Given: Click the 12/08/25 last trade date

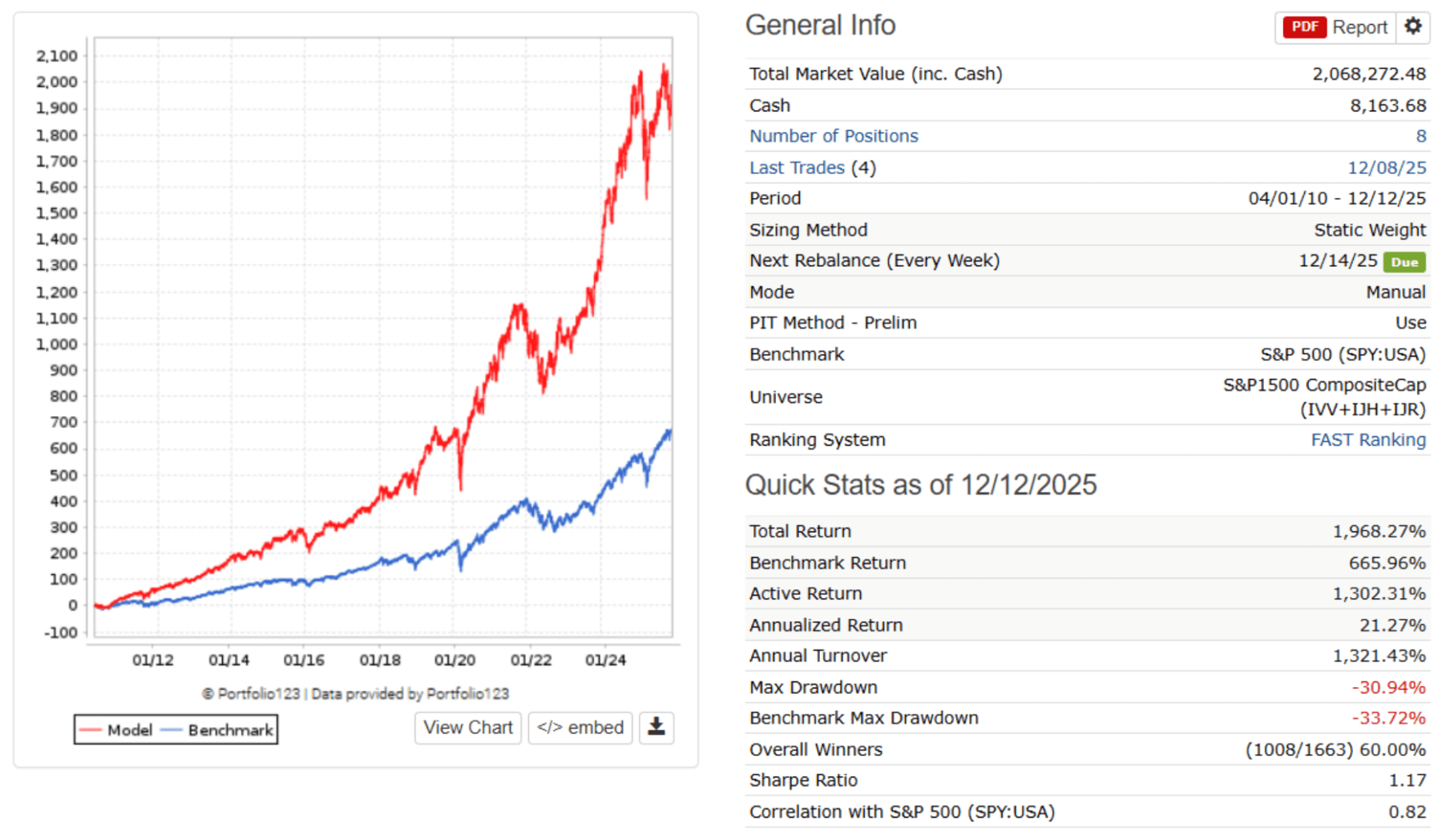Looking at the screenshot, I should pyautogui.click(x=1386, y=168).
